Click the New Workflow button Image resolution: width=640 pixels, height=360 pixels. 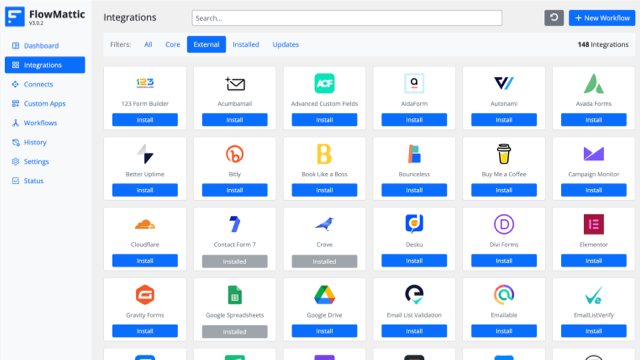click(x=602, y=18)
